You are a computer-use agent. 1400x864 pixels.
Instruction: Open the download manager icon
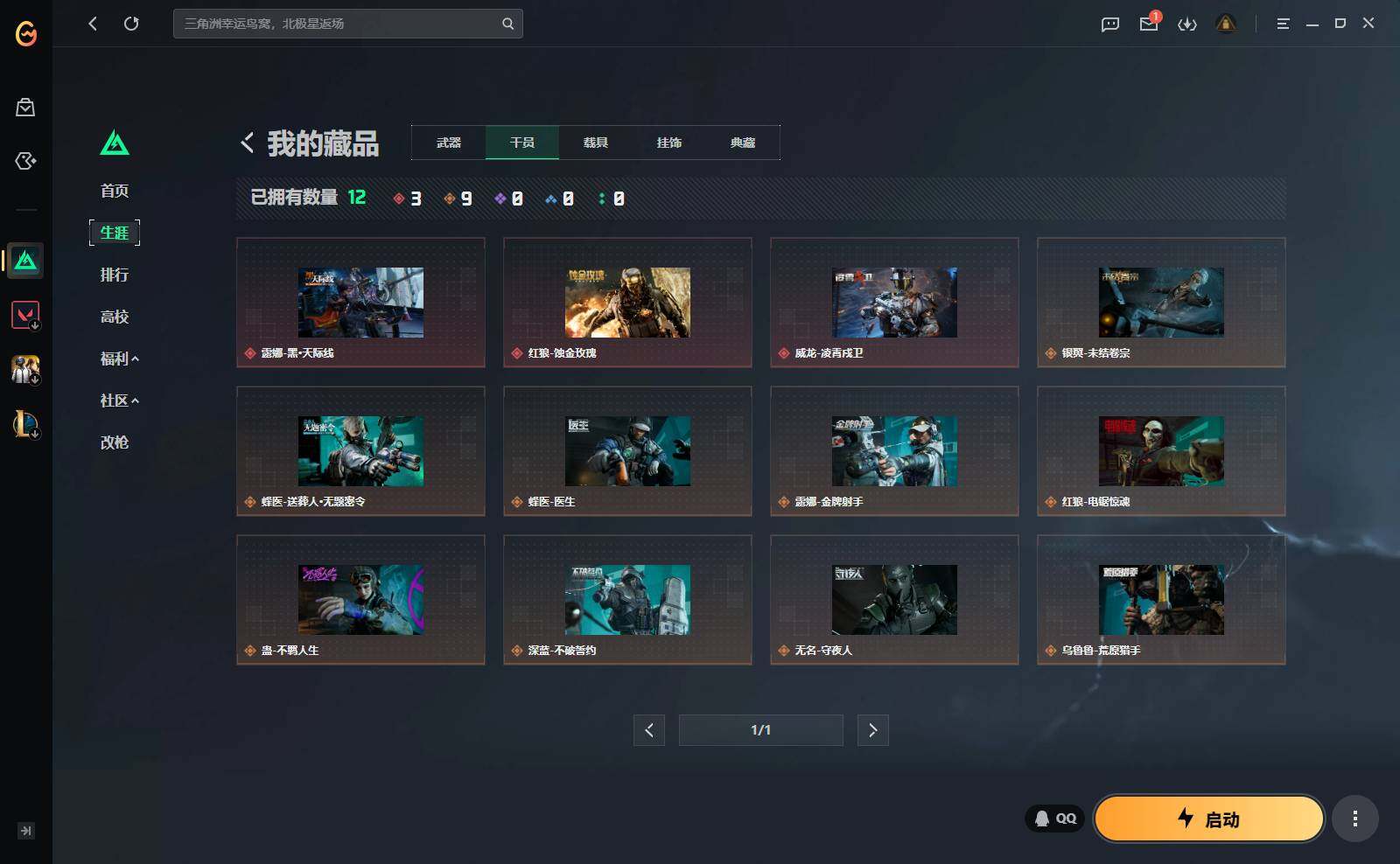[1187, 24]
